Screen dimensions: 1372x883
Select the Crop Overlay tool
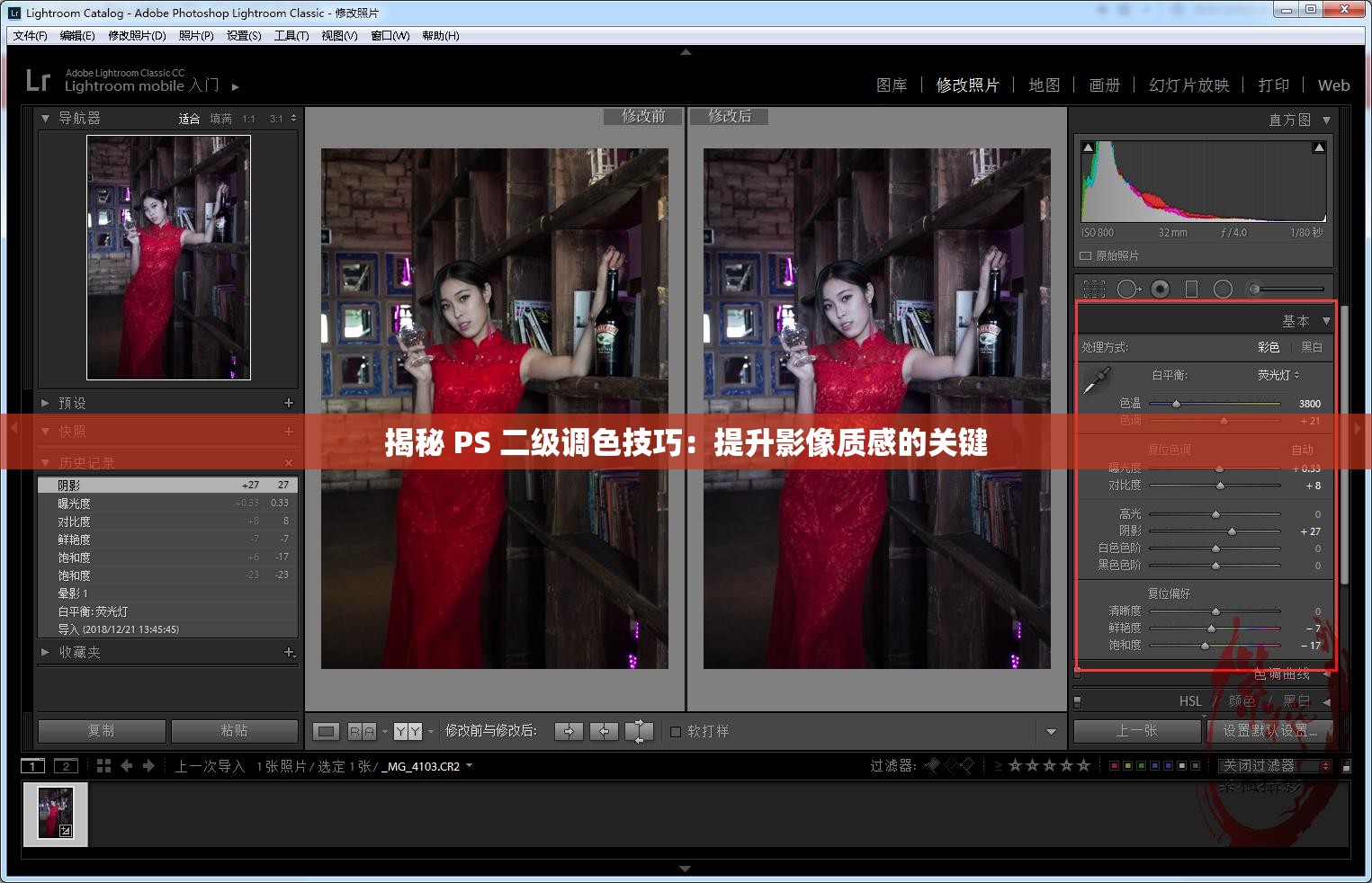pos(1094,288)
